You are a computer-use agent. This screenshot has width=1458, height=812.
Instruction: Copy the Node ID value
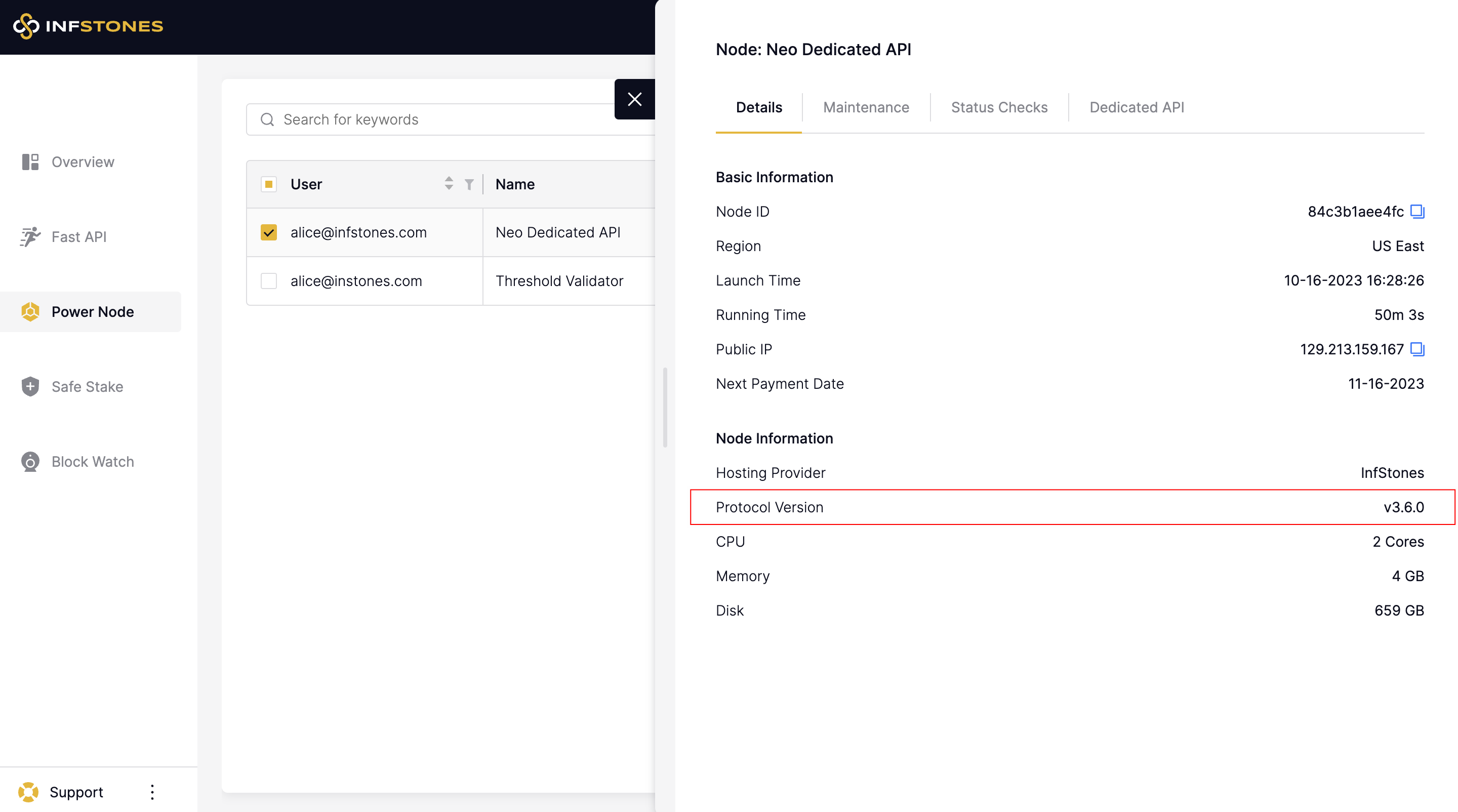(x=1416, y=211)
